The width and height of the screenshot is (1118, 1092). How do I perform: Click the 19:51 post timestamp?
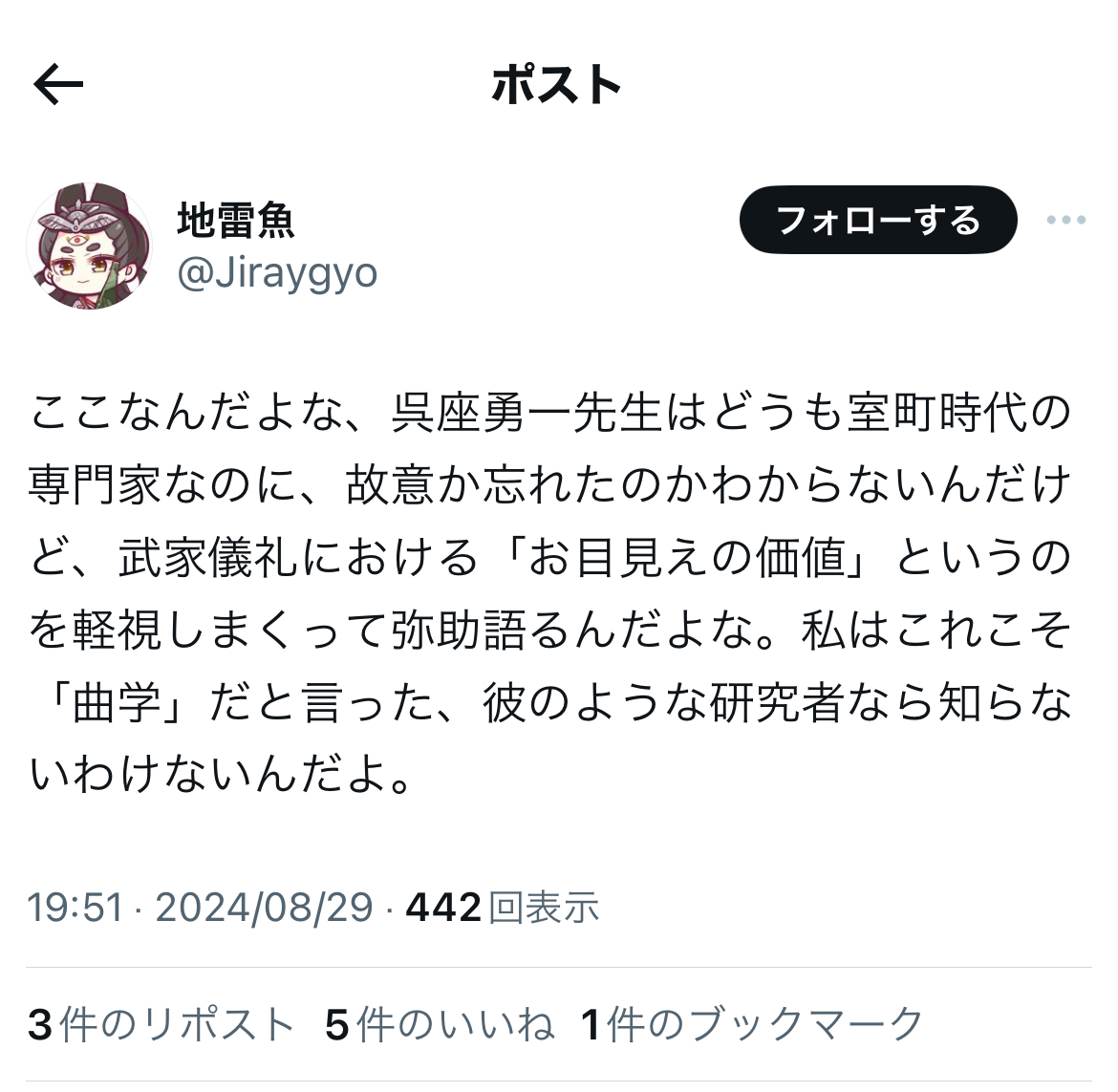(75, 908)
